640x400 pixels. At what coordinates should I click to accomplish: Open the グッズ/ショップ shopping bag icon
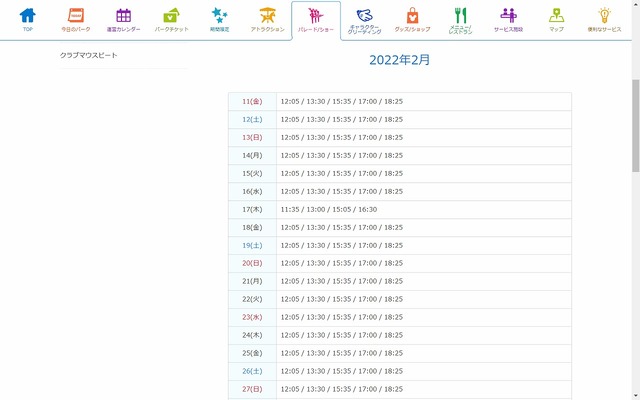tap(412, 19)
